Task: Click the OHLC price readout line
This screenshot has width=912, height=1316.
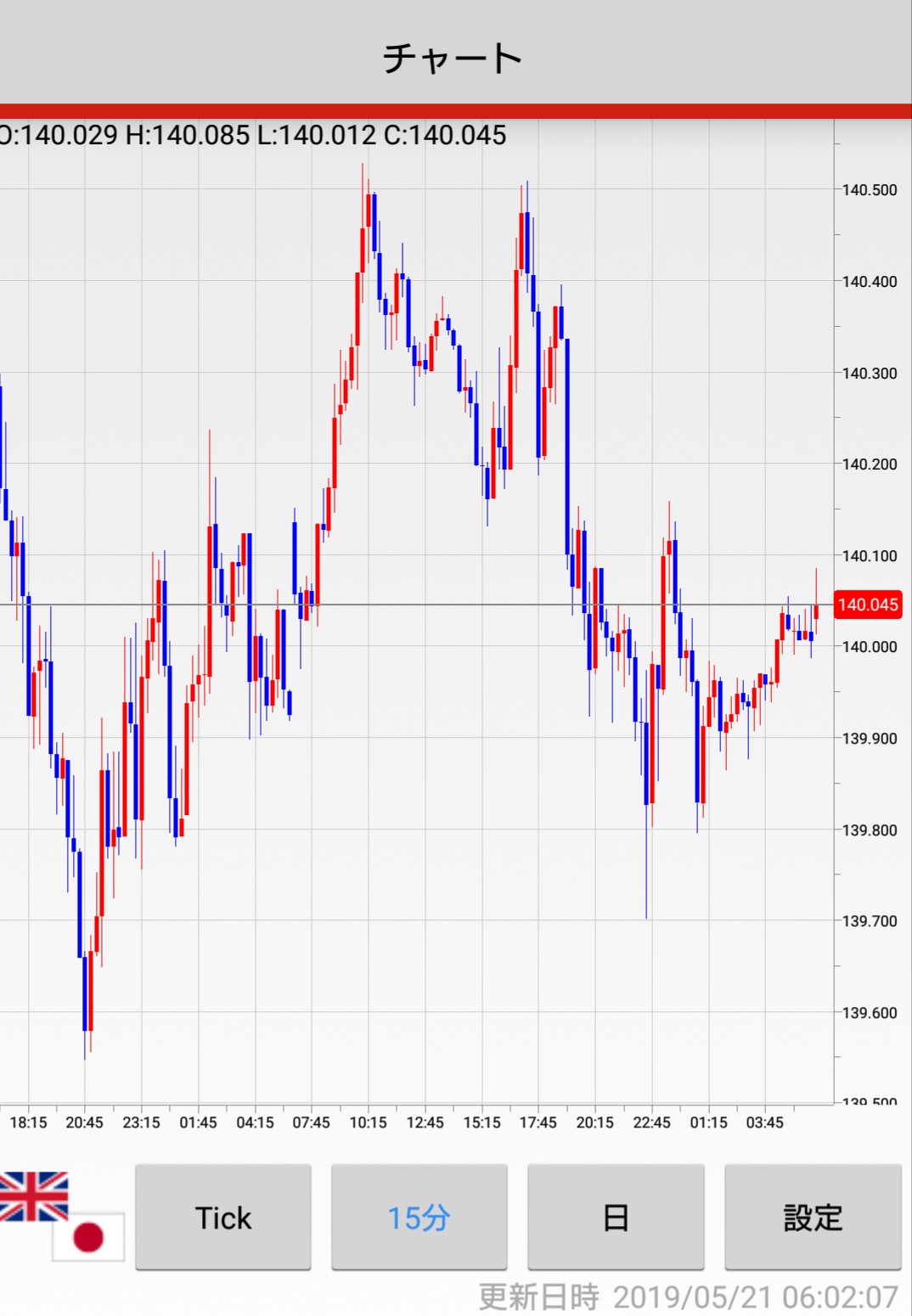Action: [253, 135]
